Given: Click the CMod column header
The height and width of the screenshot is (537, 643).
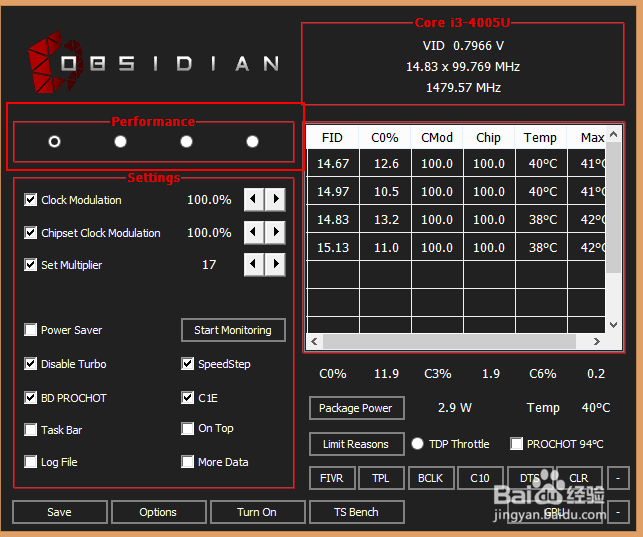Looking at the screenshot, I should coord(437,138).
